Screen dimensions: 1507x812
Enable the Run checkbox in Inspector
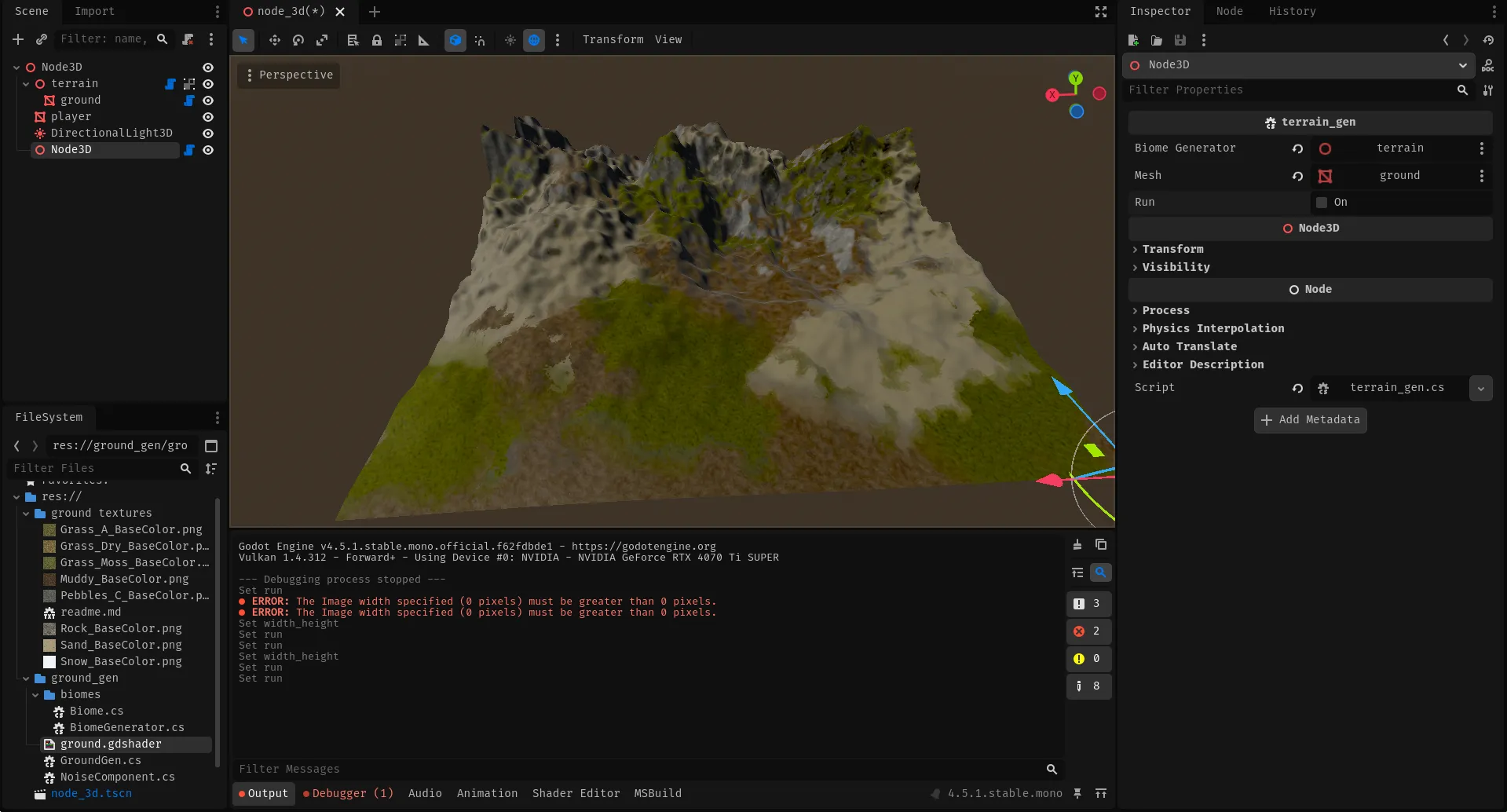tap(1322, 203)
